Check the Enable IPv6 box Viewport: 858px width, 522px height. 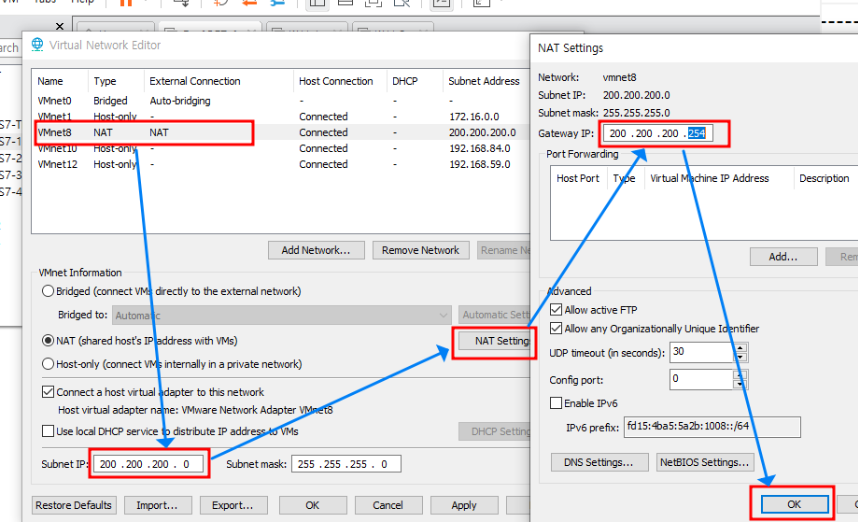pos(556,403)
